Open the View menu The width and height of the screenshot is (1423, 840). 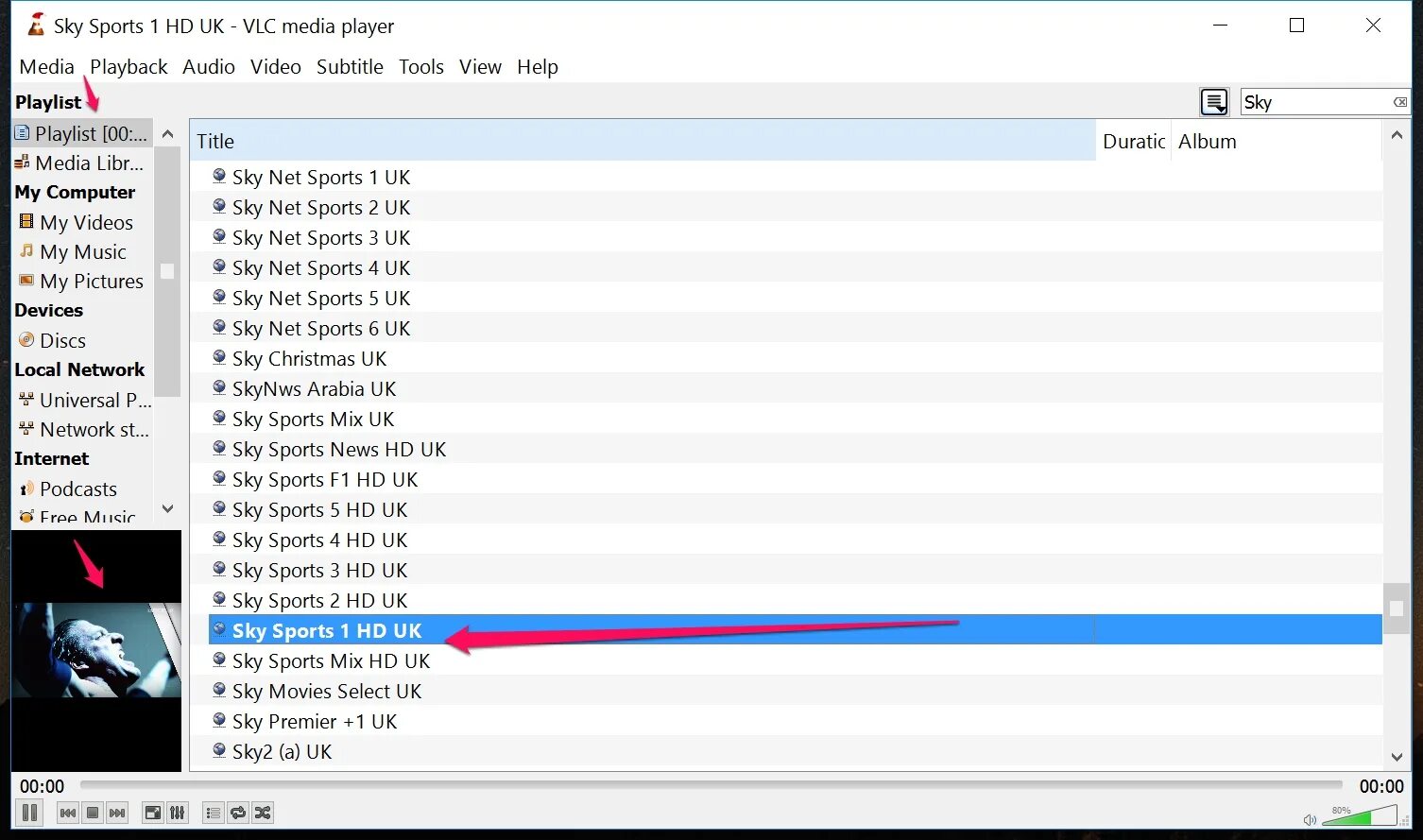[x=480, y=67]
